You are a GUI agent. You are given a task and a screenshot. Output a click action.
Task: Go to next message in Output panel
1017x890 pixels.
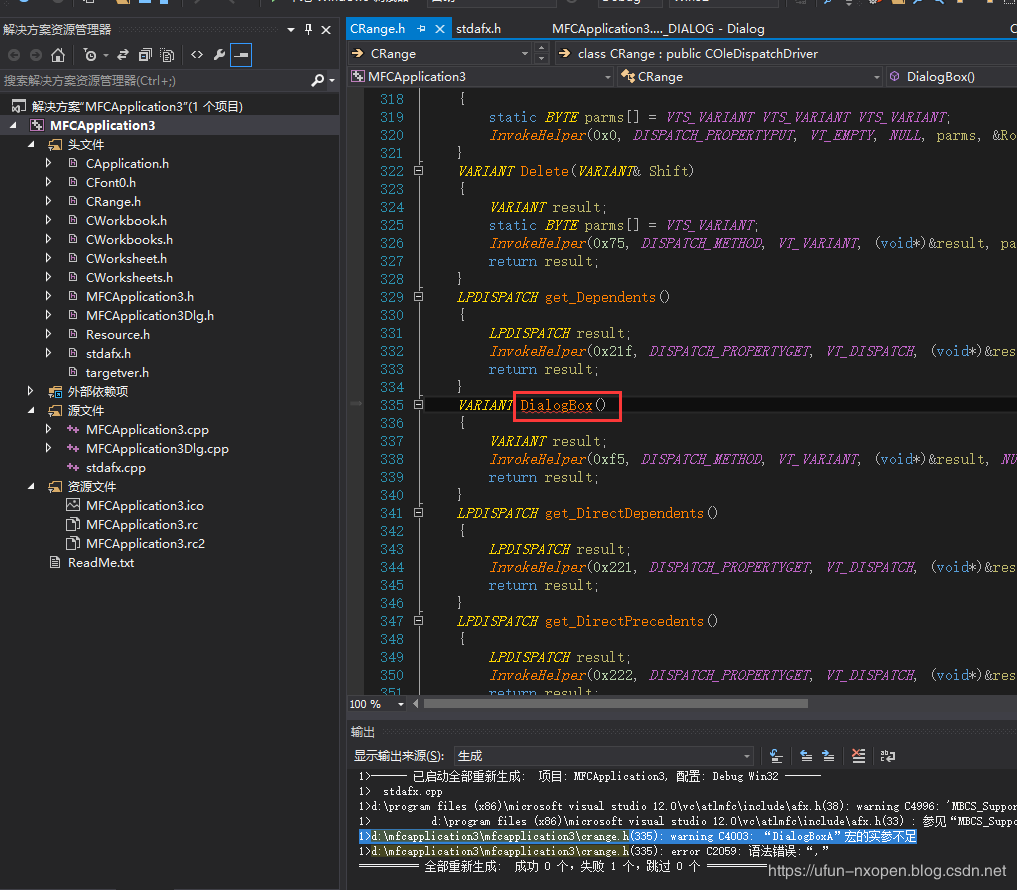(x=828, y=756)
